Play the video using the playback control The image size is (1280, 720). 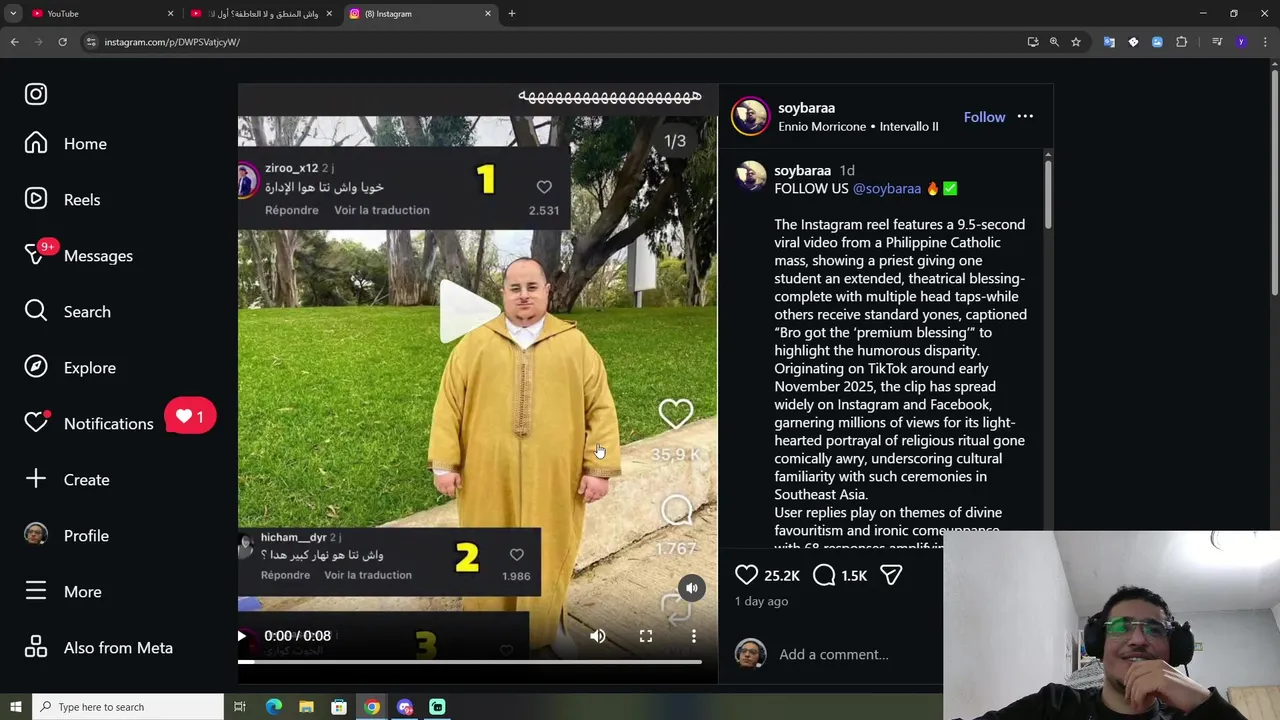point(241,636)
